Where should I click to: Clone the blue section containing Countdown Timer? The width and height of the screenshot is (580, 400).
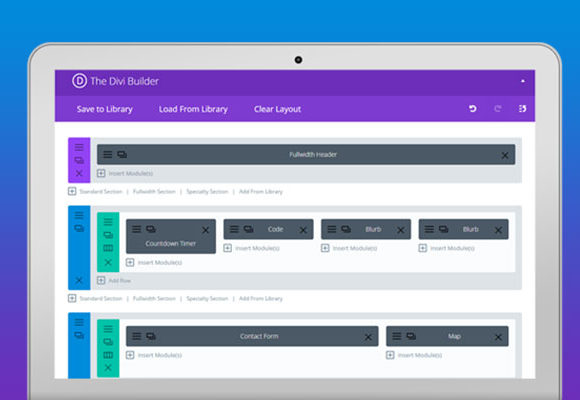pyautogui.click(x=79, y=228)
